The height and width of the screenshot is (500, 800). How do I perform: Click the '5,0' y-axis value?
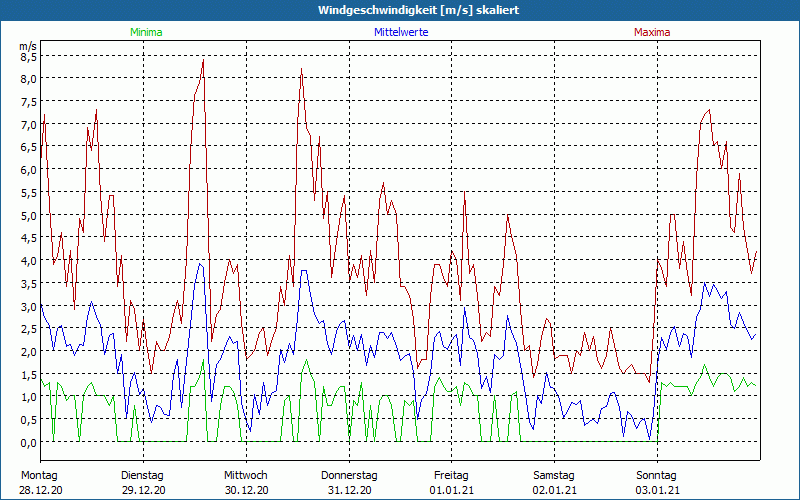coord(29,215)
